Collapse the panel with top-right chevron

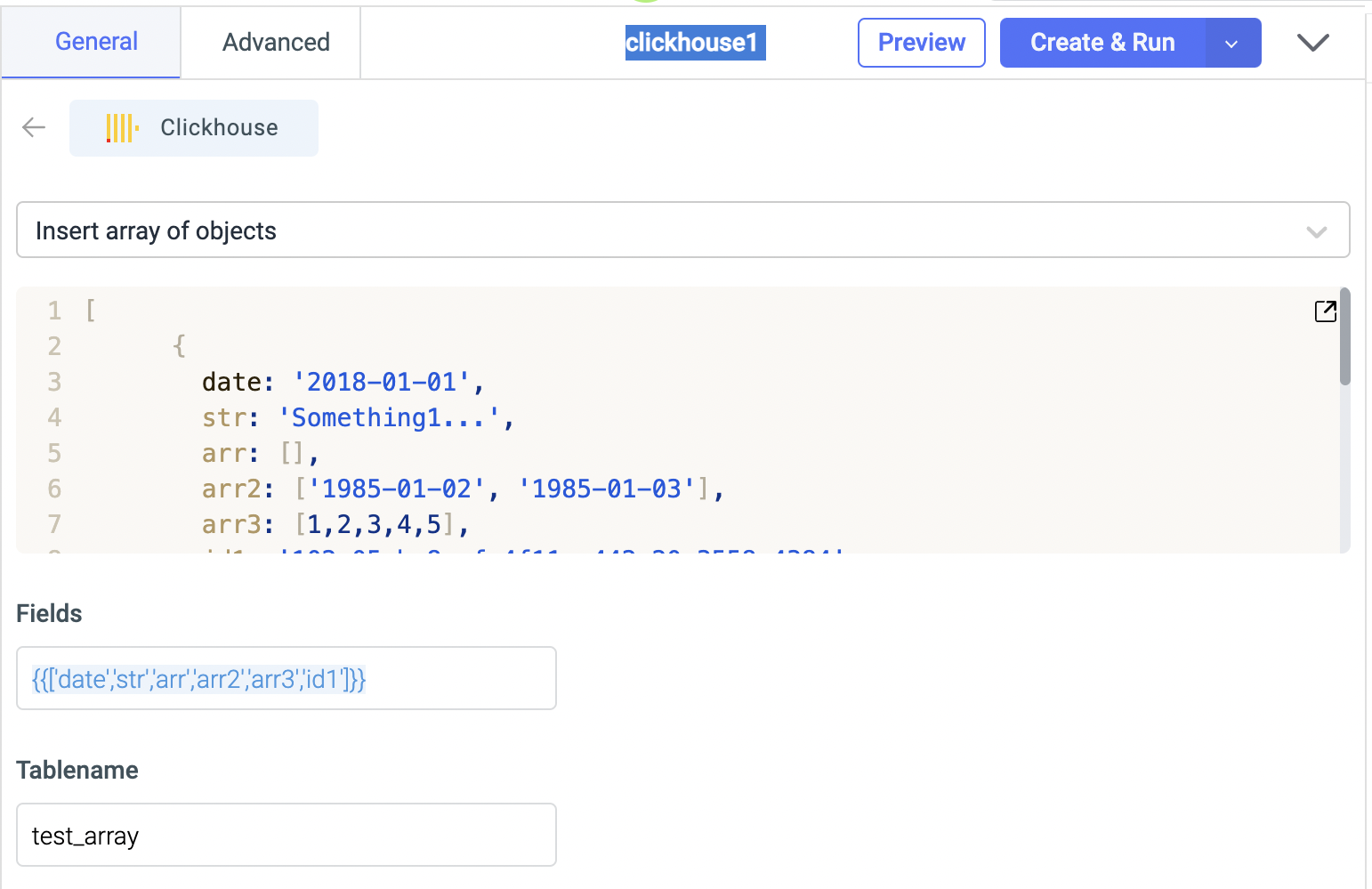[1312, 43]
